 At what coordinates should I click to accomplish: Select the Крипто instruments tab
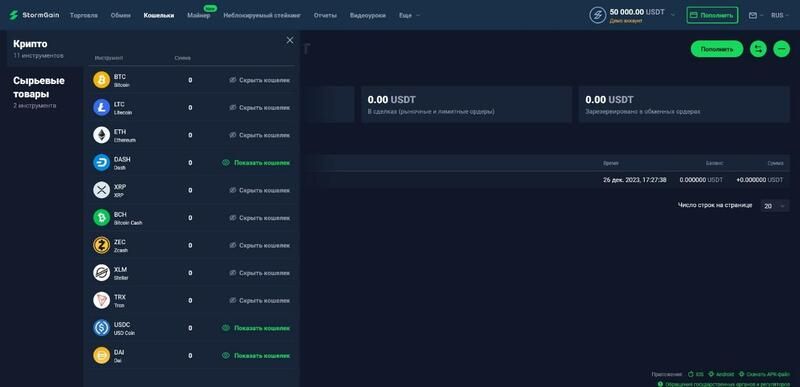pyautogui.click(x=45, y=48)
